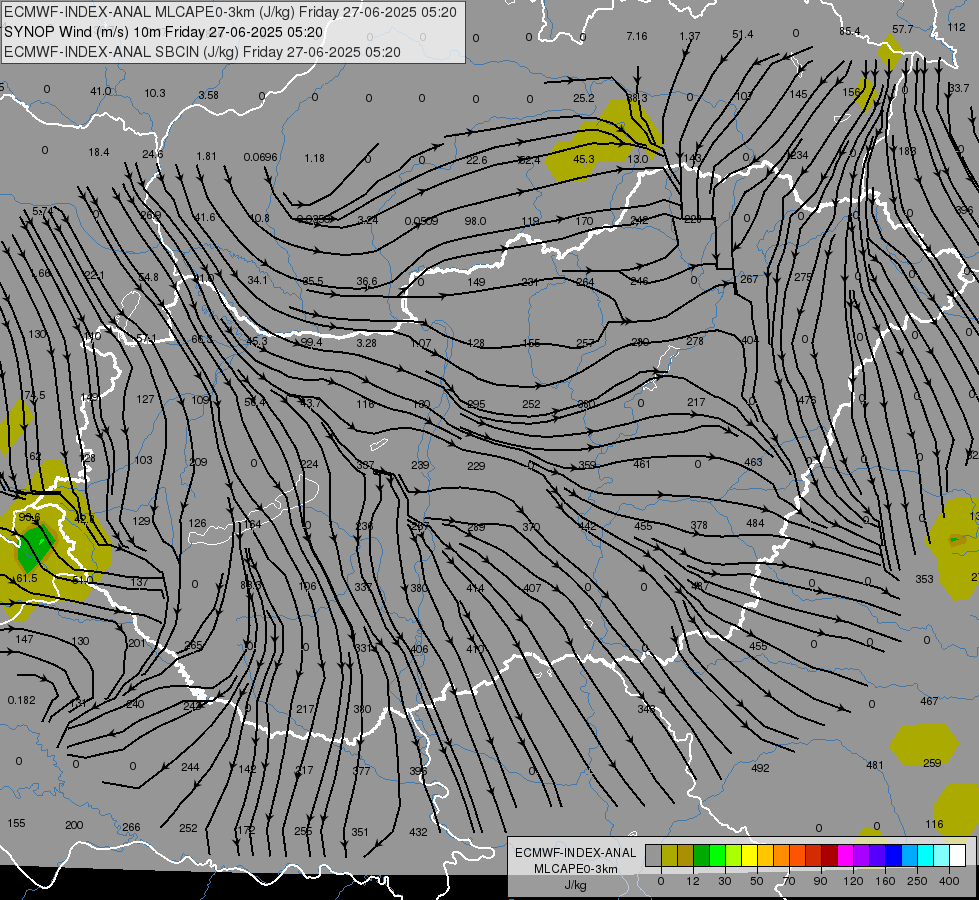The height and width of the screenshot is (900, 979).
Task: Click the map value 98.0
Action: click(x=475, y=221)
